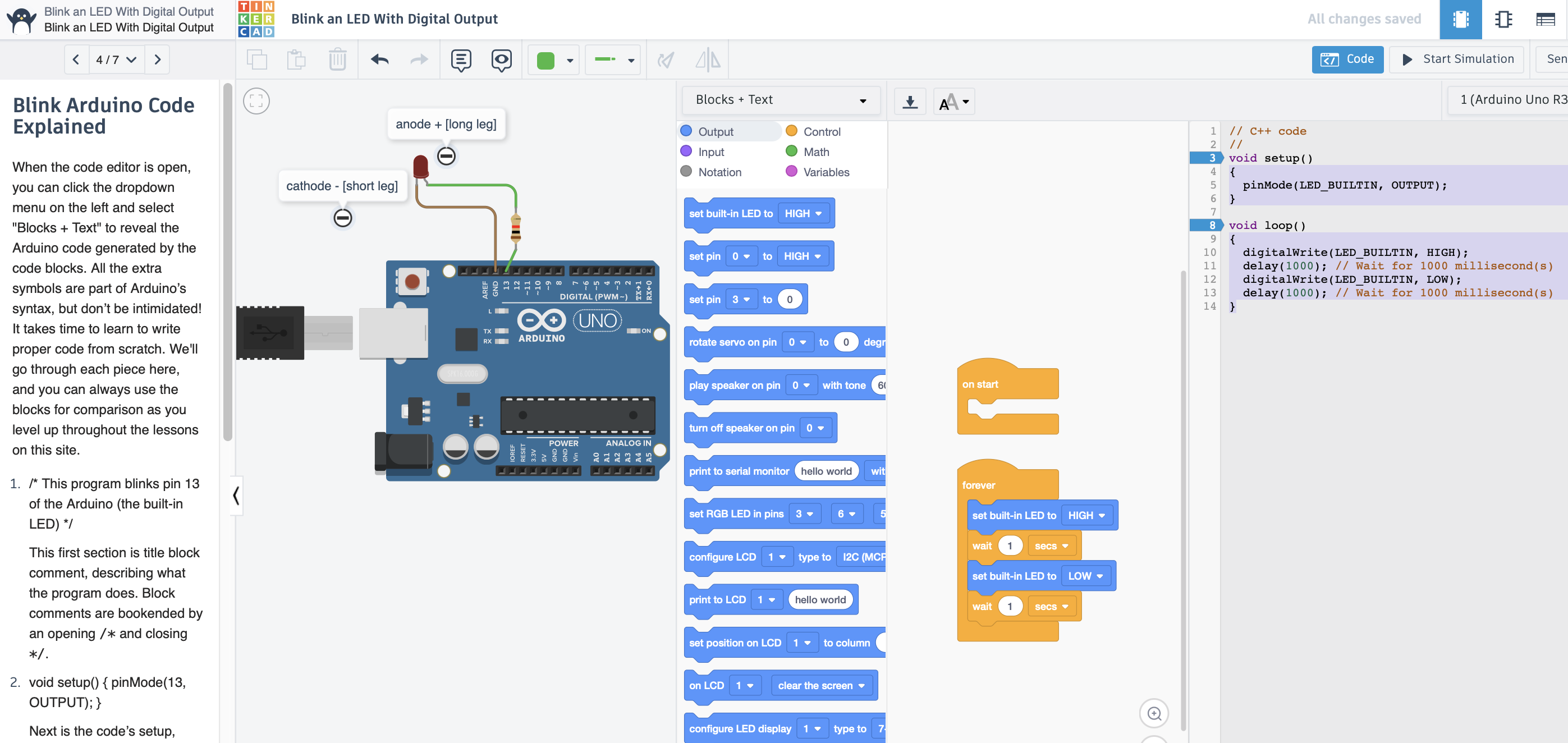Collapse the cathode short leg annotation
The width and height of the screenshot is (1568, 743).
(343, 218)
